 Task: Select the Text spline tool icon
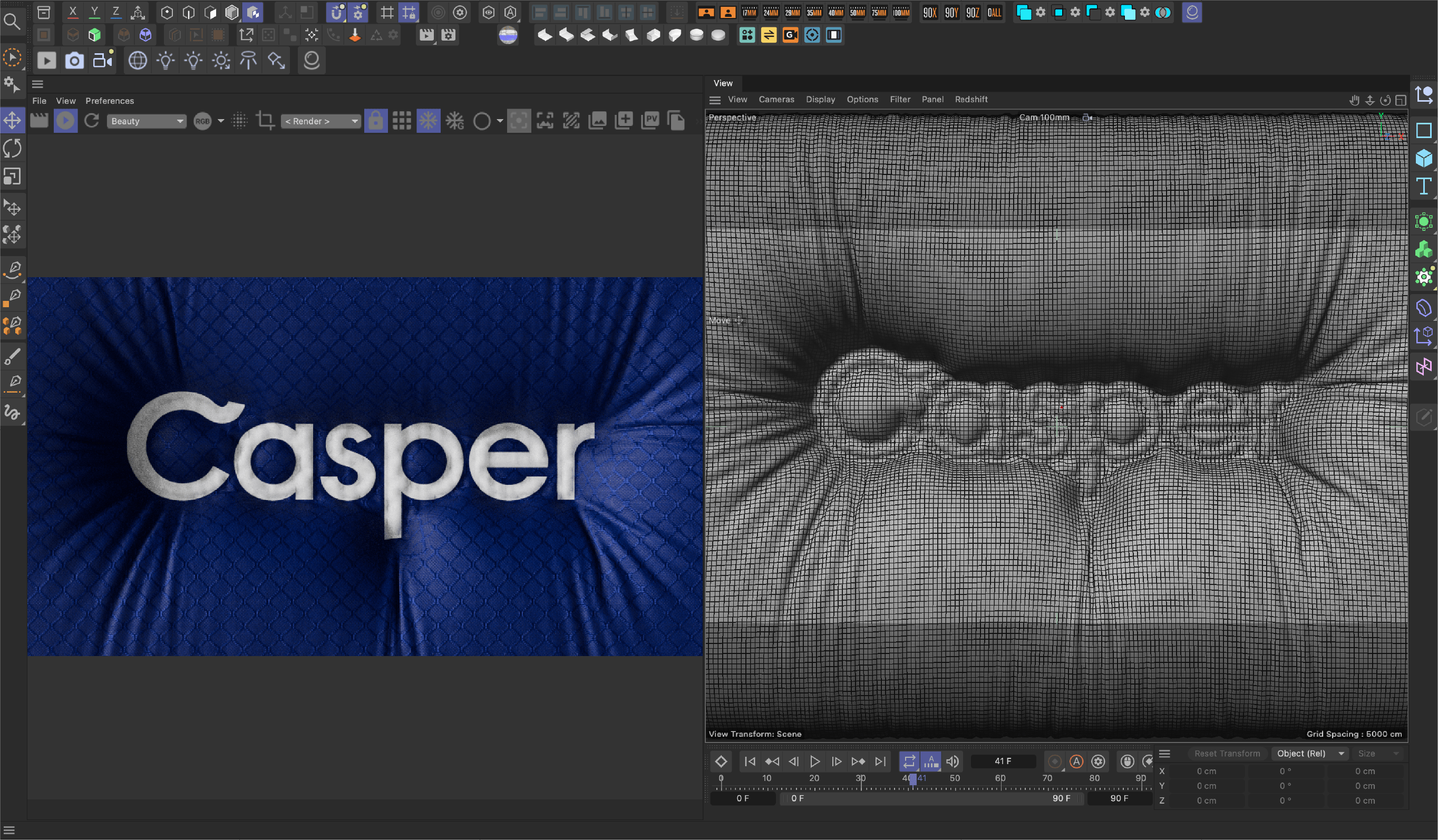1424,186
